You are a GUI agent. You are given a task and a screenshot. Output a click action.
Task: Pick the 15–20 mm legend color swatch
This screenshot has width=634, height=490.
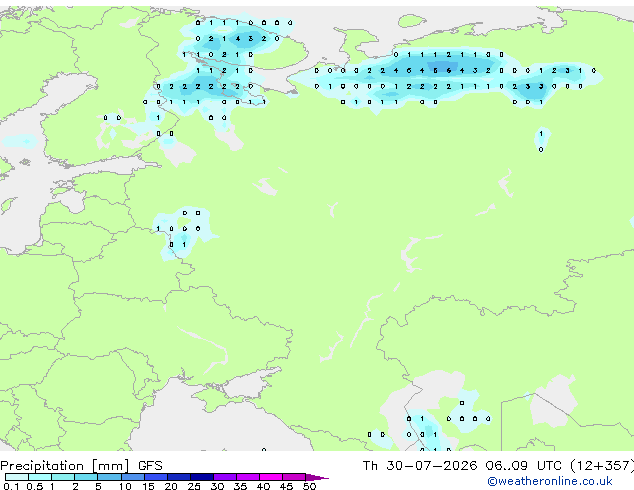coord(156,477)
